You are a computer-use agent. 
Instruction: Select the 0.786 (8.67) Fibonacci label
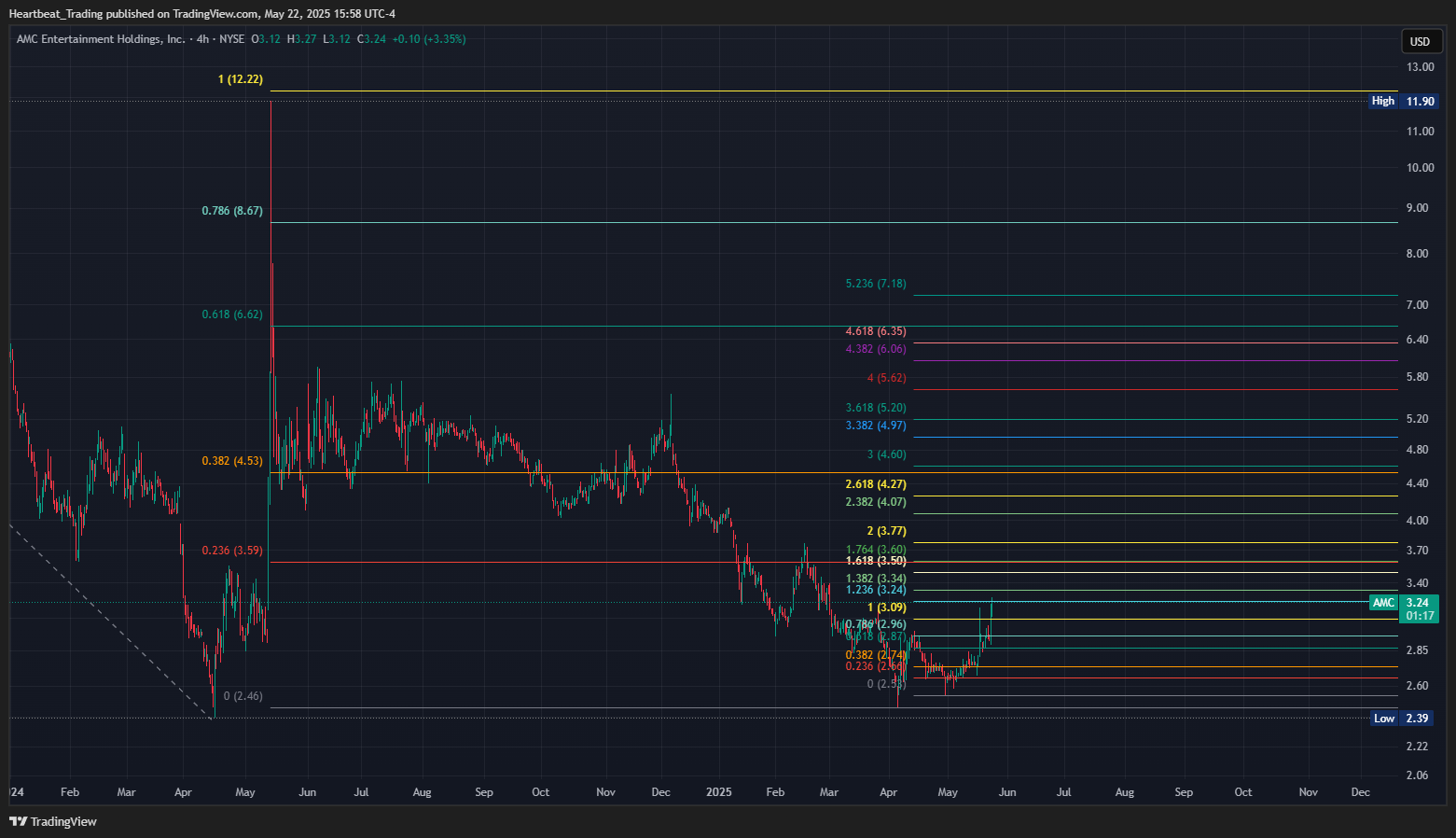coord(232,211)
